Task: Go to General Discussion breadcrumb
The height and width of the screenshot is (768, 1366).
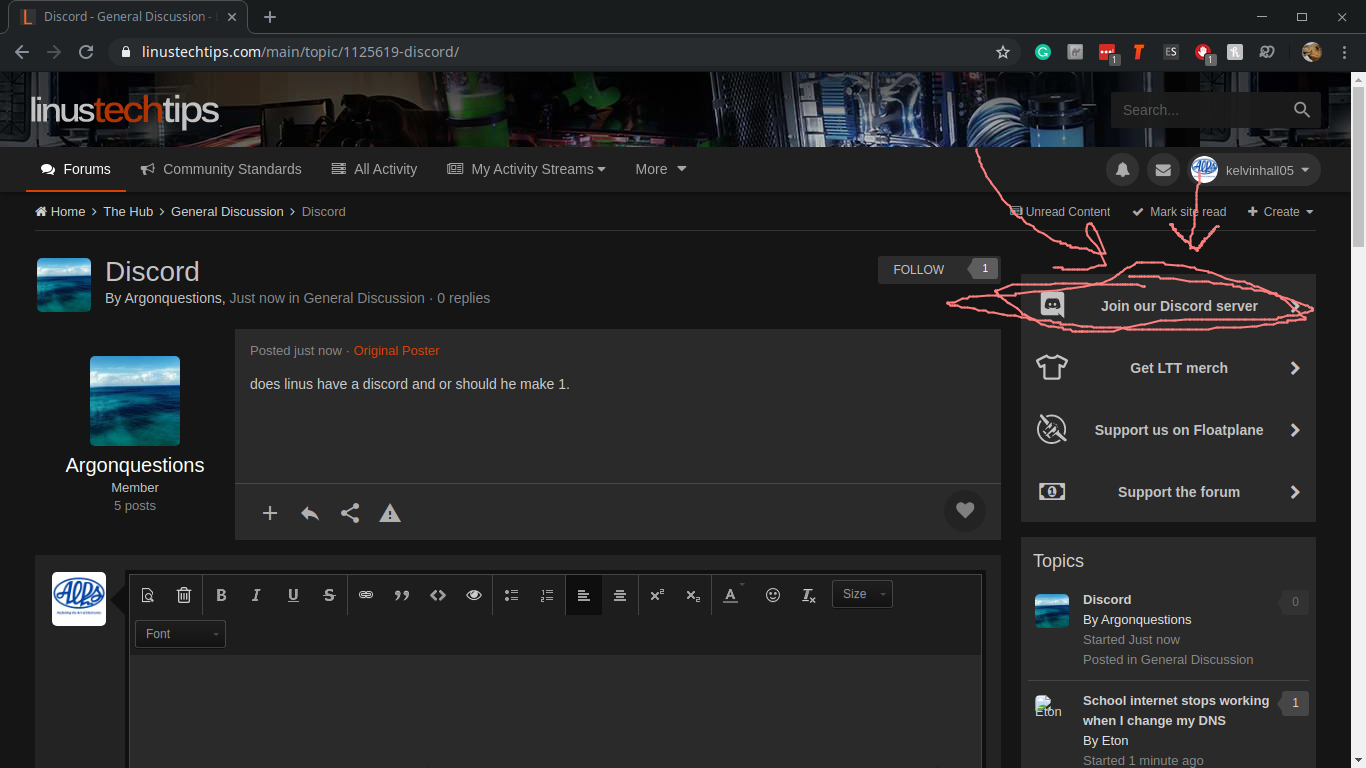Action: (x=227, y=211)
